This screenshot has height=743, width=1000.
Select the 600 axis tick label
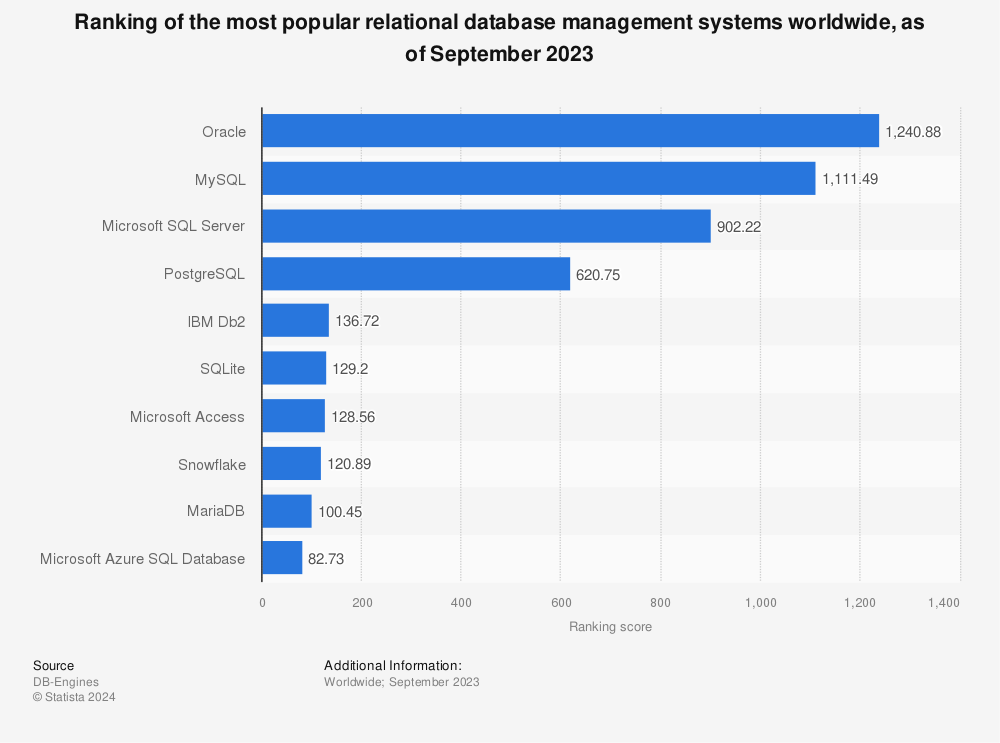pyautogui.click(x=561, y=603)
